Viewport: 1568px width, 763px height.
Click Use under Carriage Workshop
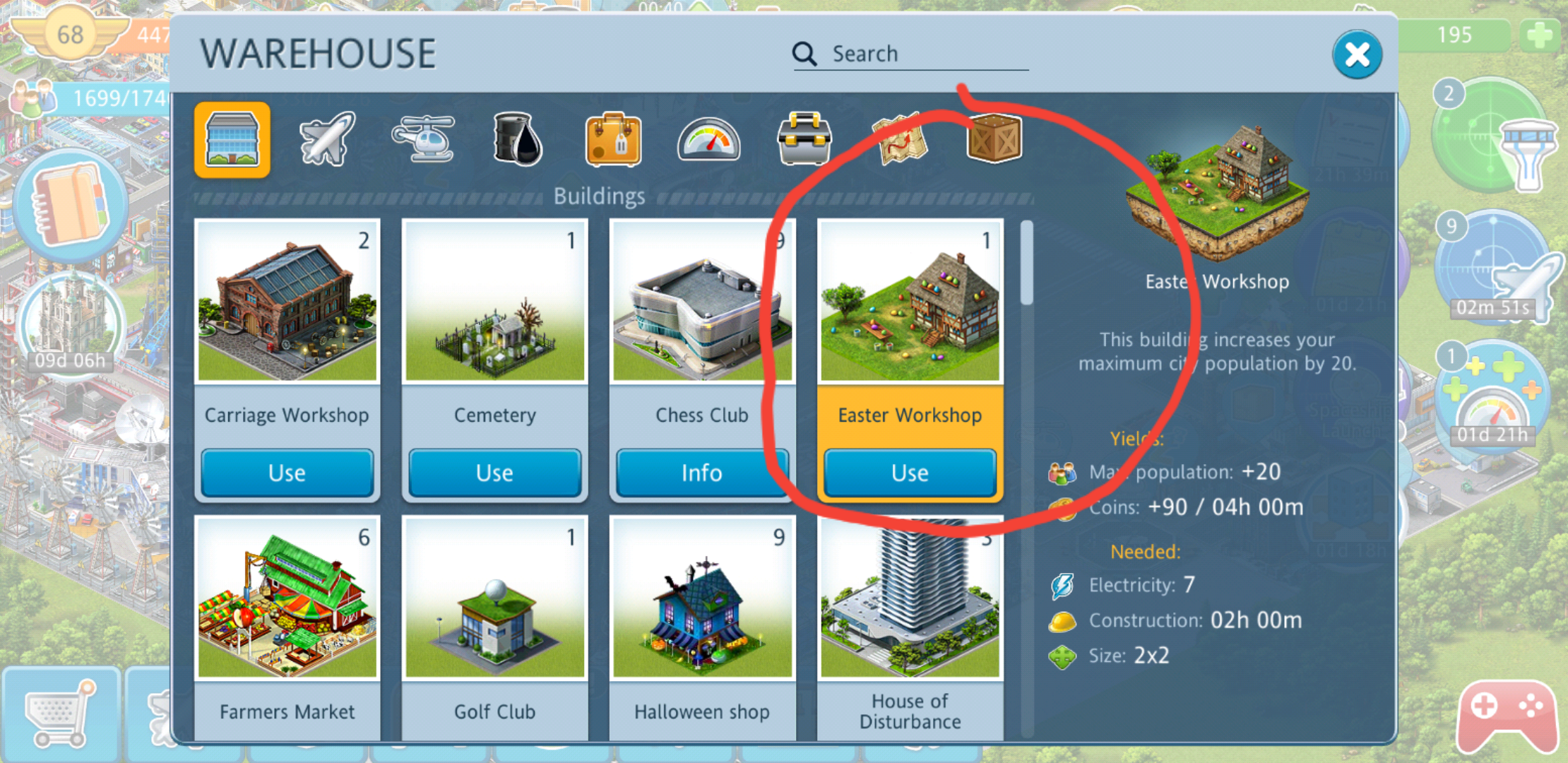[287, 473]
